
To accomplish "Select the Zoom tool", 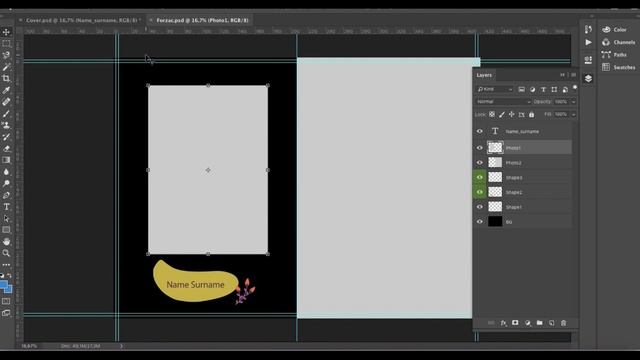I will pos(6,253).
